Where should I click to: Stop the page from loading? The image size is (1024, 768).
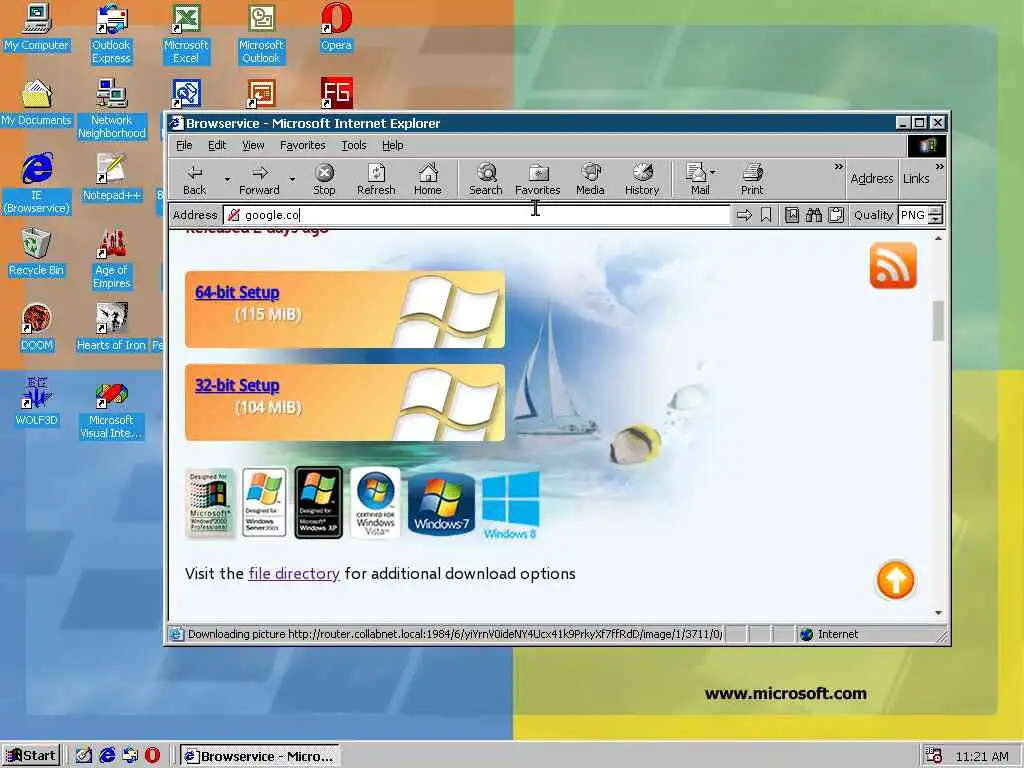pos(324,180)
